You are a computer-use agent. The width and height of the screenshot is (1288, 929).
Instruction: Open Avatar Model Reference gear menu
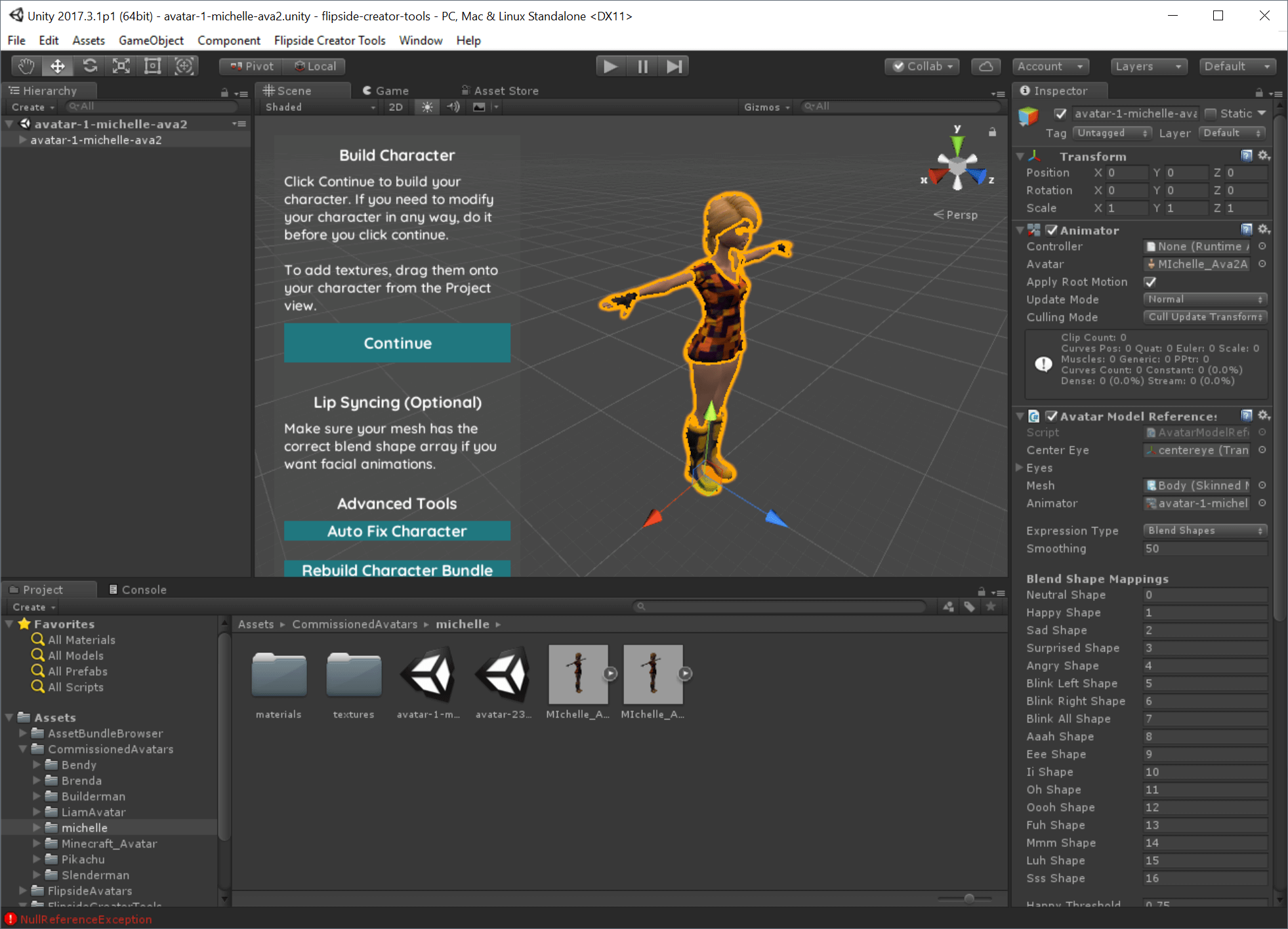1264,415
